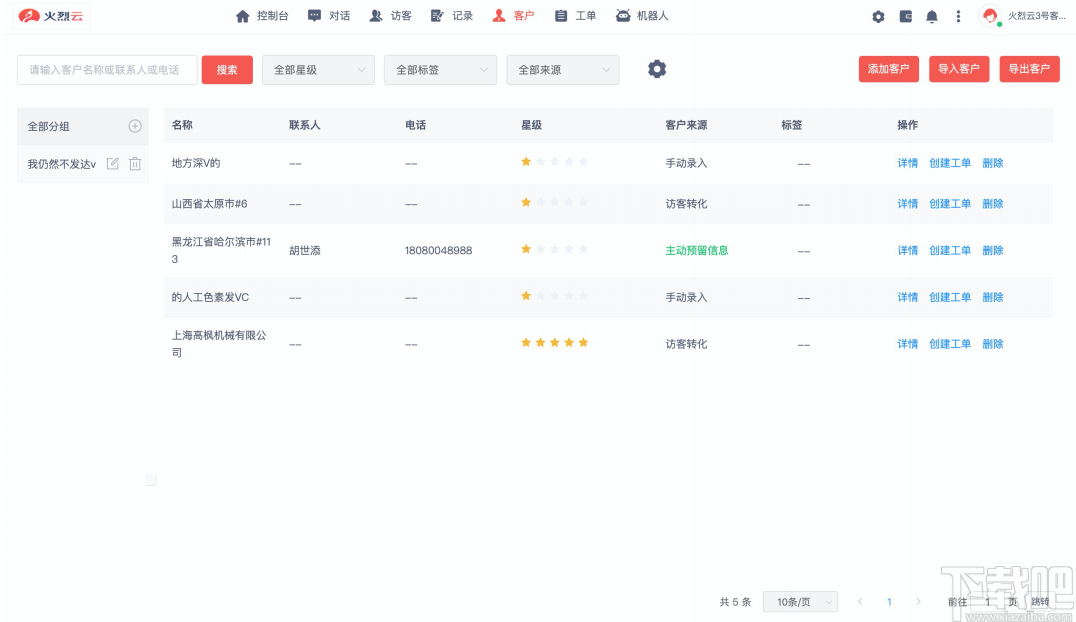Select the 我仍然不发达v group
Screen dimensions: 1076x622
pyautogui.click(x=62, y=164)
